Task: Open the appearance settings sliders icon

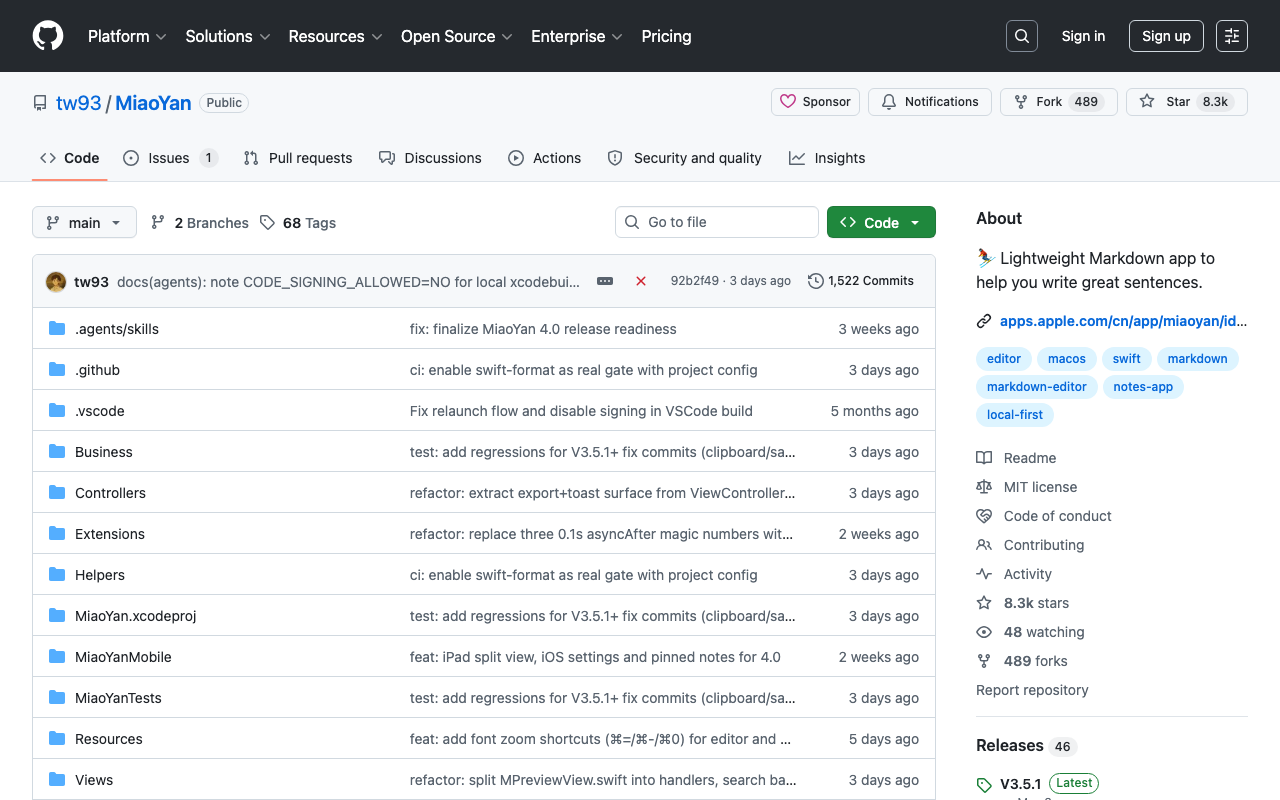Action: point(1232,36)
